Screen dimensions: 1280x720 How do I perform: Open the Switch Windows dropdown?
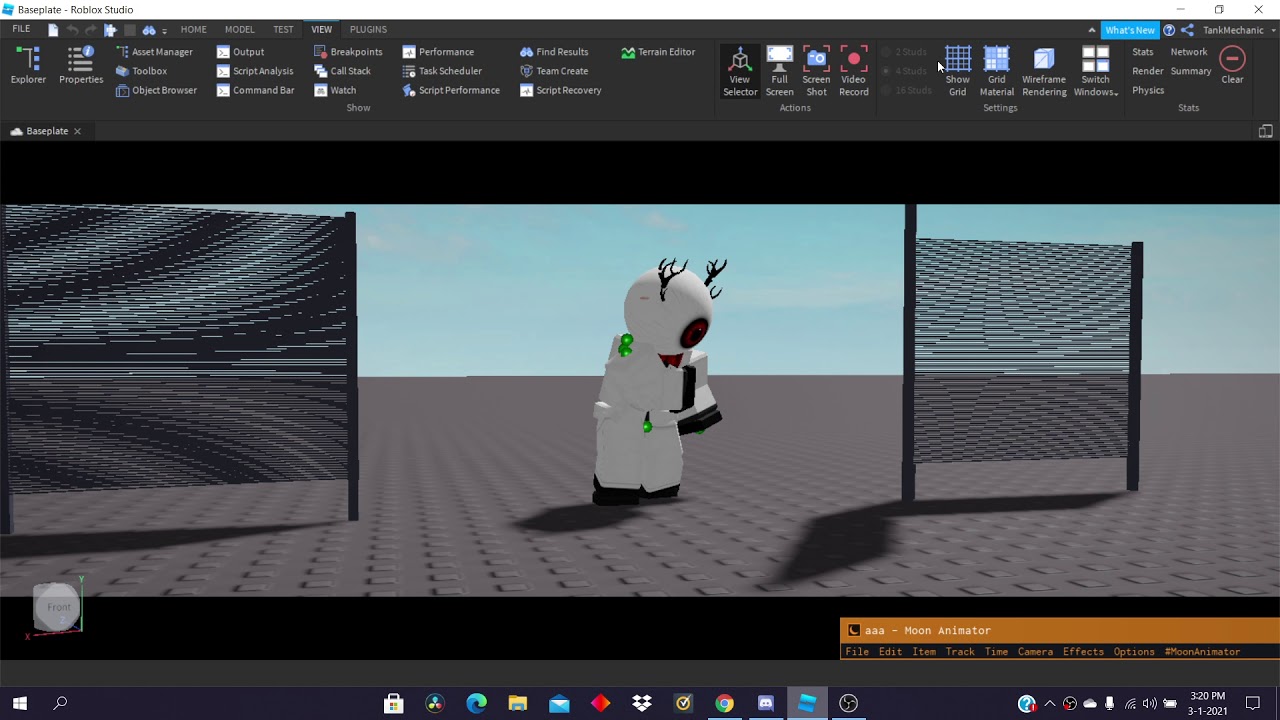coord(1095,71)
